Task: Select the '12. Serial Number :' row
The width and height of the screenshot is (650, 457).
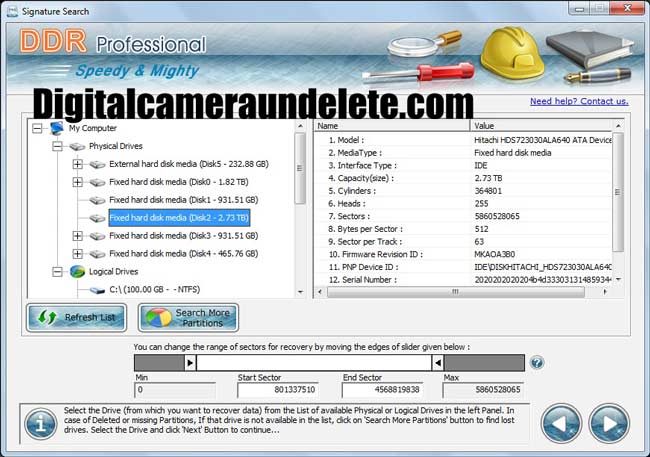Action: click(x=463, y=280)
